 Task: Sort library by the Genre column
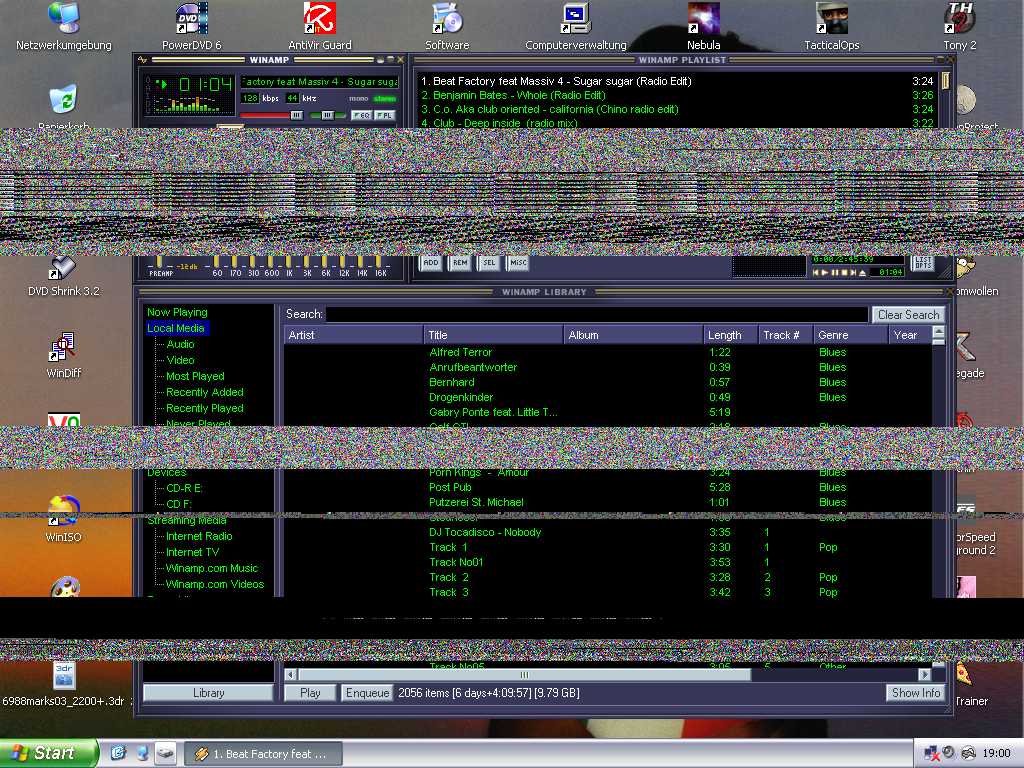[850, 335]
